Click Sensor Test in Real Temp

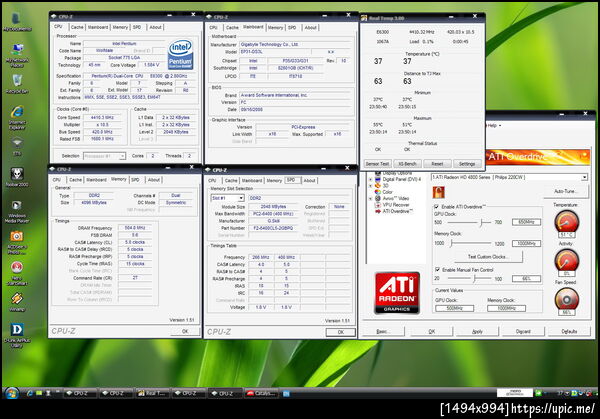[377, 164]
